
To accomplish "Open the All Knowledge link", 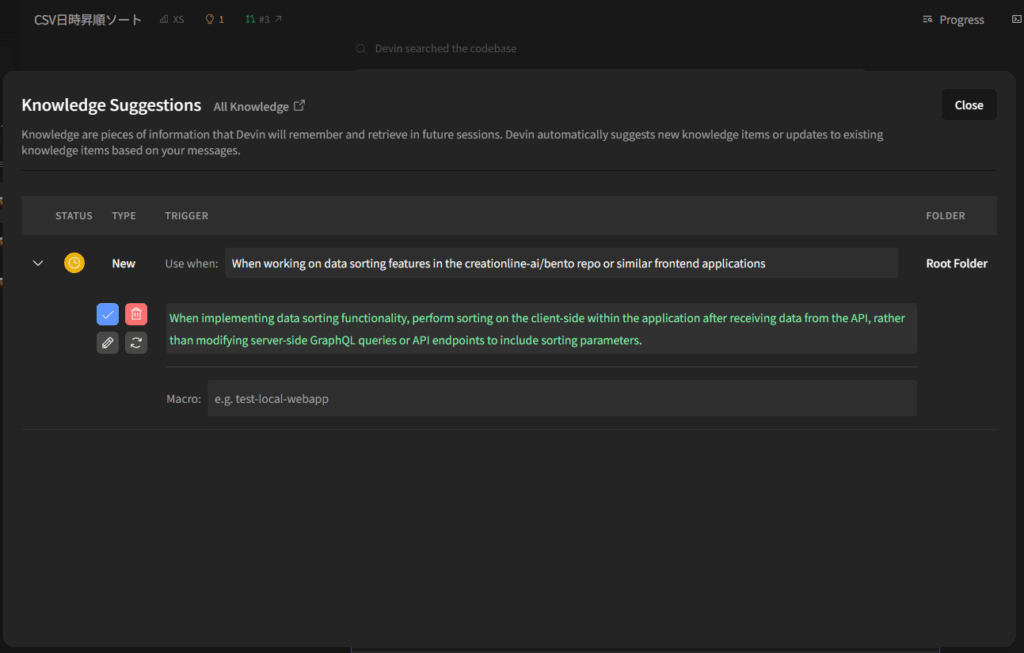I will (251, 106).
